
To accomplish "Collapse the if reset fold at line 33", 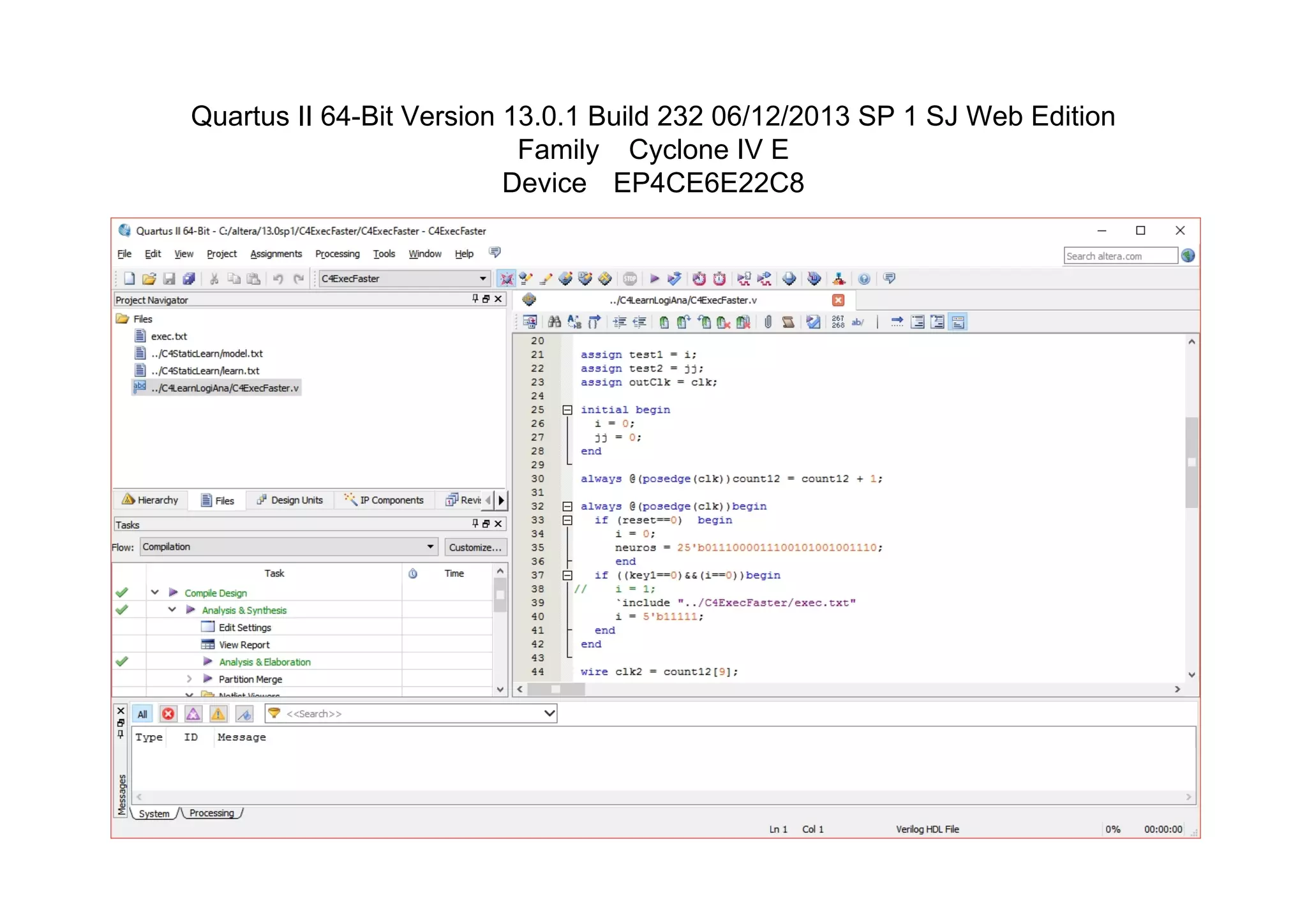I will tap(567, 520).
